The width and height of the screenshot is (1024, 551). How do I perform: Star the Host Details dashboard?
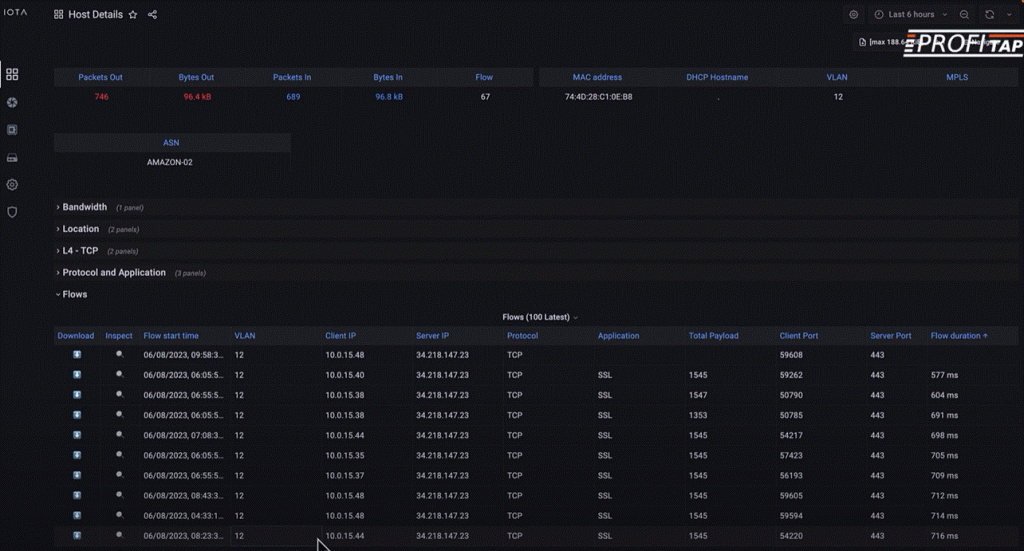tap(133, 15)
